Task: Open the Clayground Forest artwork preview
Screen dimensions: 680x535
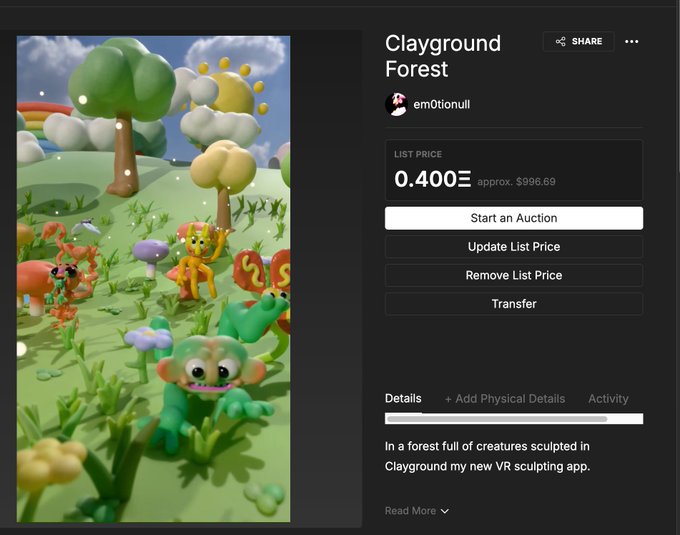Action: 154,279
